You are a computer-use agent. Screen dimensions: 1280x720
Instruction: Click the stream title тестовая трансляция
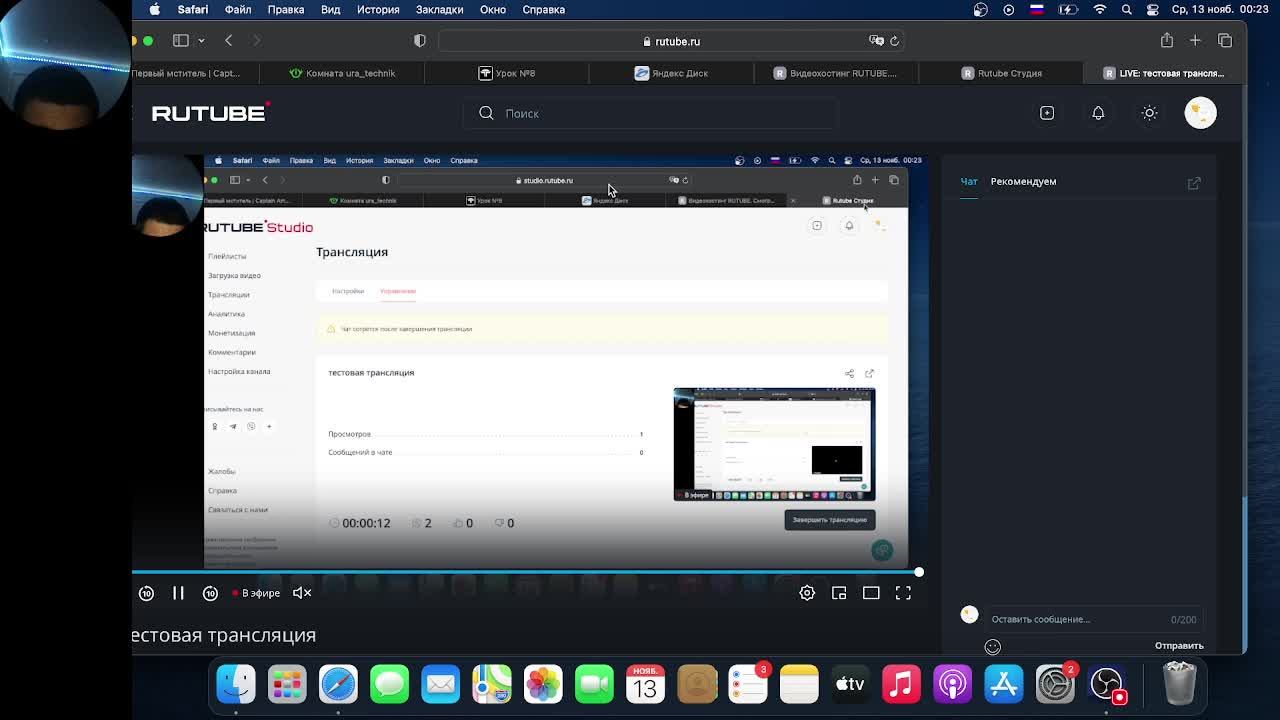click(x=225, y=635)
